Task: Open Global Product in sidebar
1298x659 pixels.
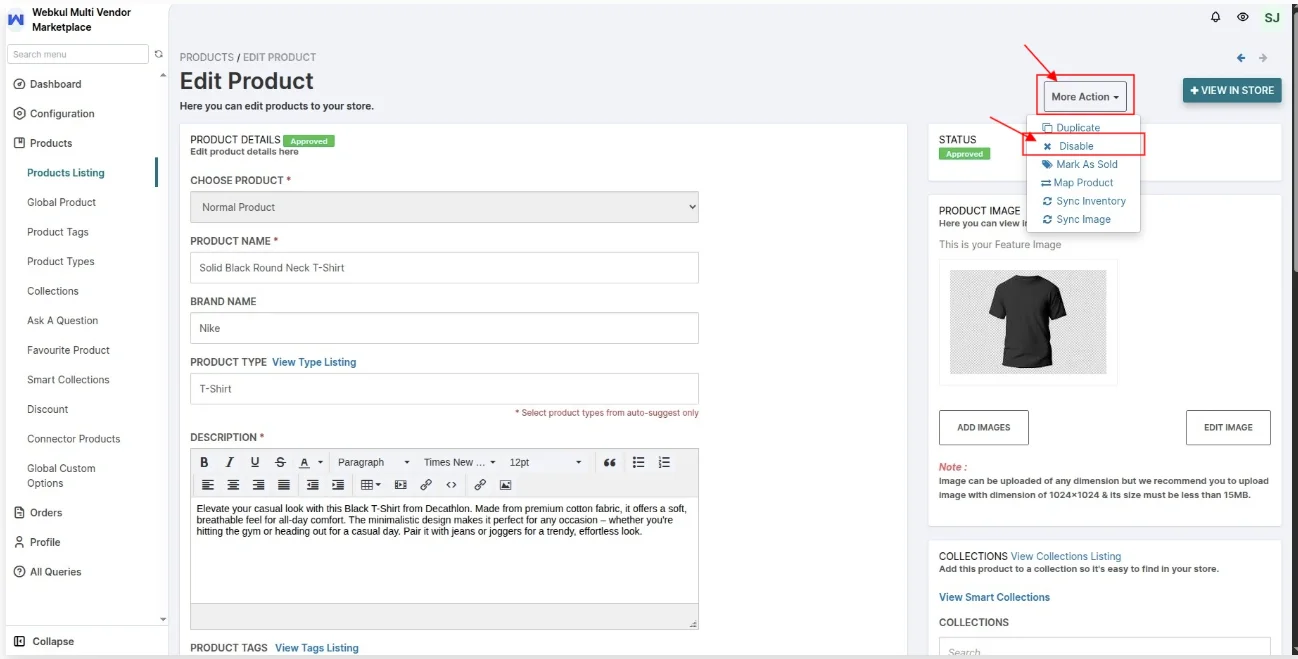Action: click(x=62, y=202)
